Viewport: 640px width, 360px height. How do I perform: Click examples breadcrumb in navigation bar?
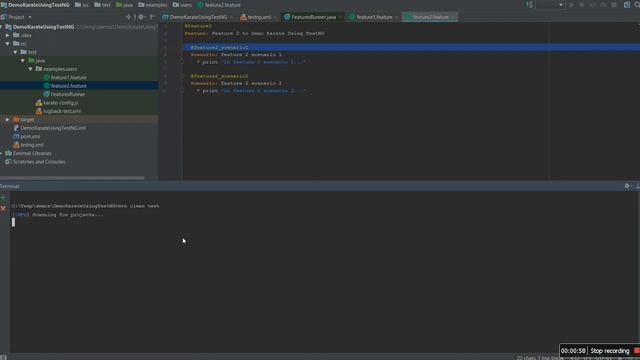(153, 5)
